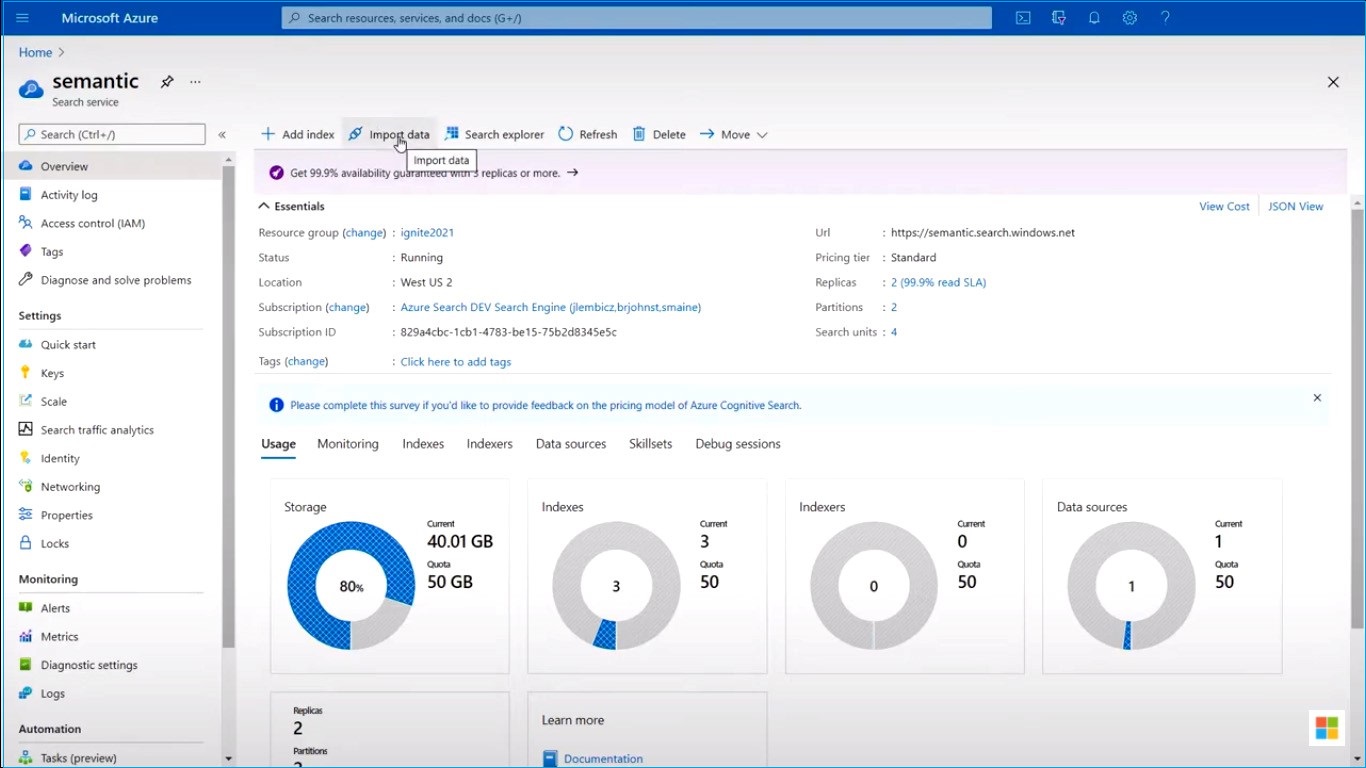Open Directories and subscriptions filter icon
The width and height of the screenshot is (1366, 768).
1059,18
